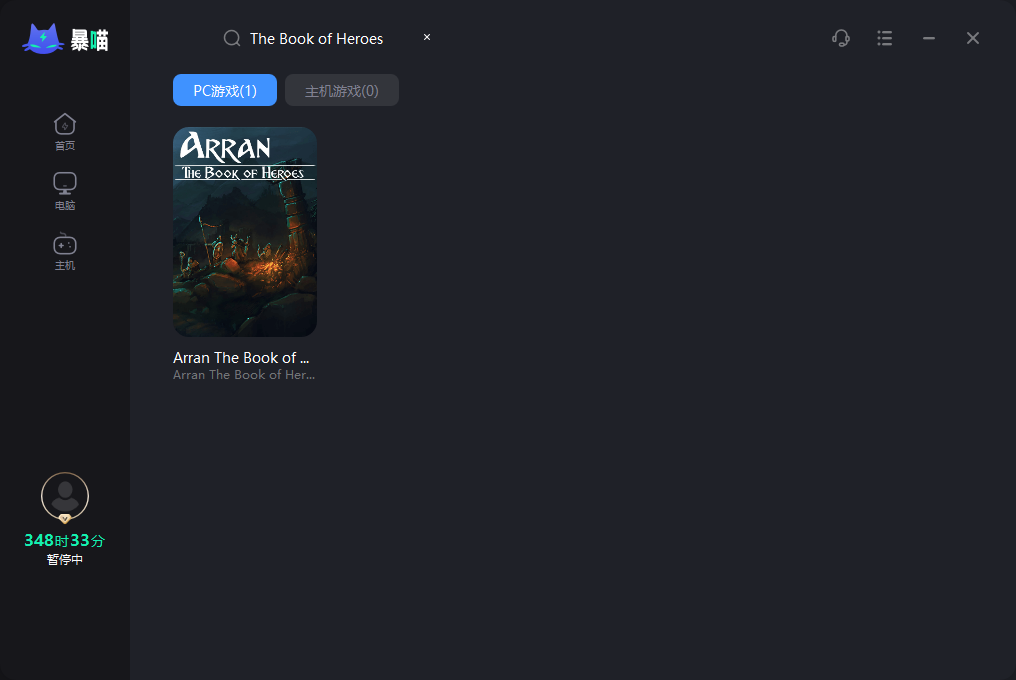
Task: Clear the search text with the x
Action: click(427, 37)
